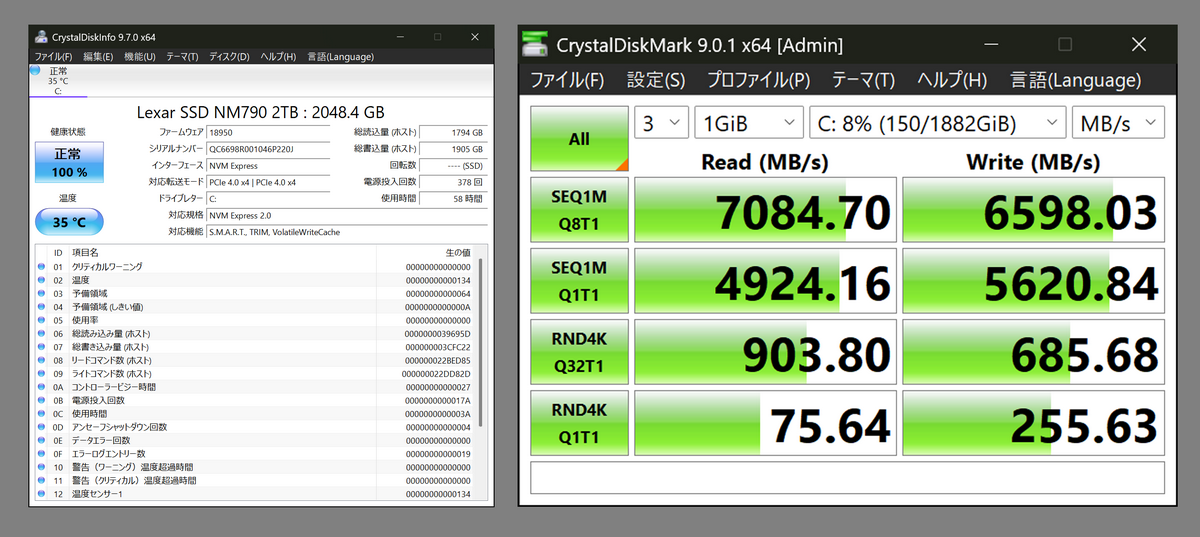Click the total host reads field 1794 GB
Viewport: 1200px width, 537px height.
[x=453, y=132]
